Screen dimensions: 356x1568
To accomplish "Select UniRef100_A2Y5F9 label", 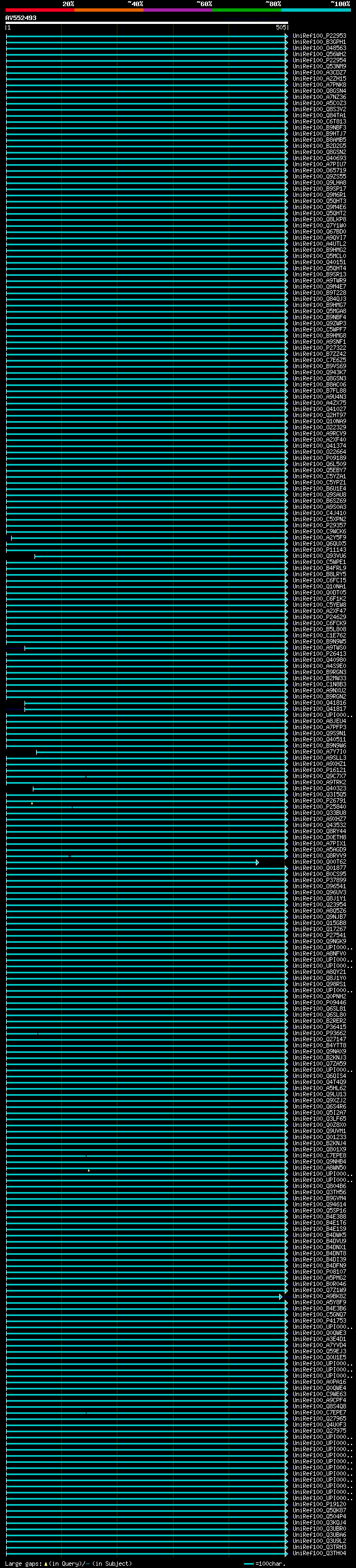I will [319, 537].
